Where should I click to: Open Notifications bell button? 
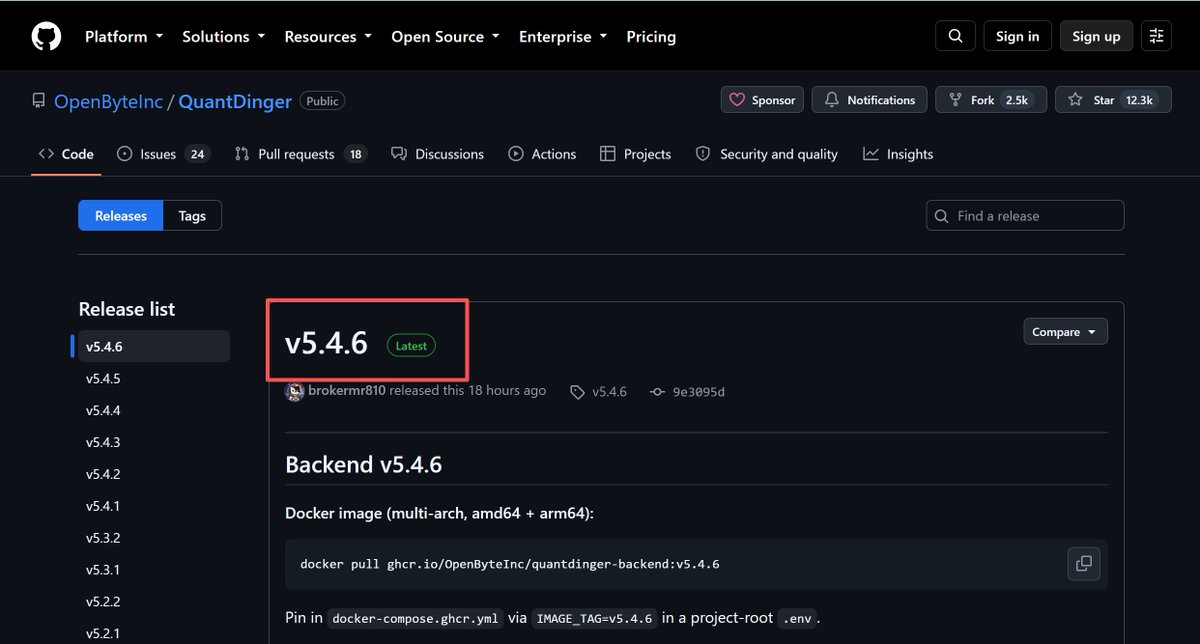pos(869,100)
